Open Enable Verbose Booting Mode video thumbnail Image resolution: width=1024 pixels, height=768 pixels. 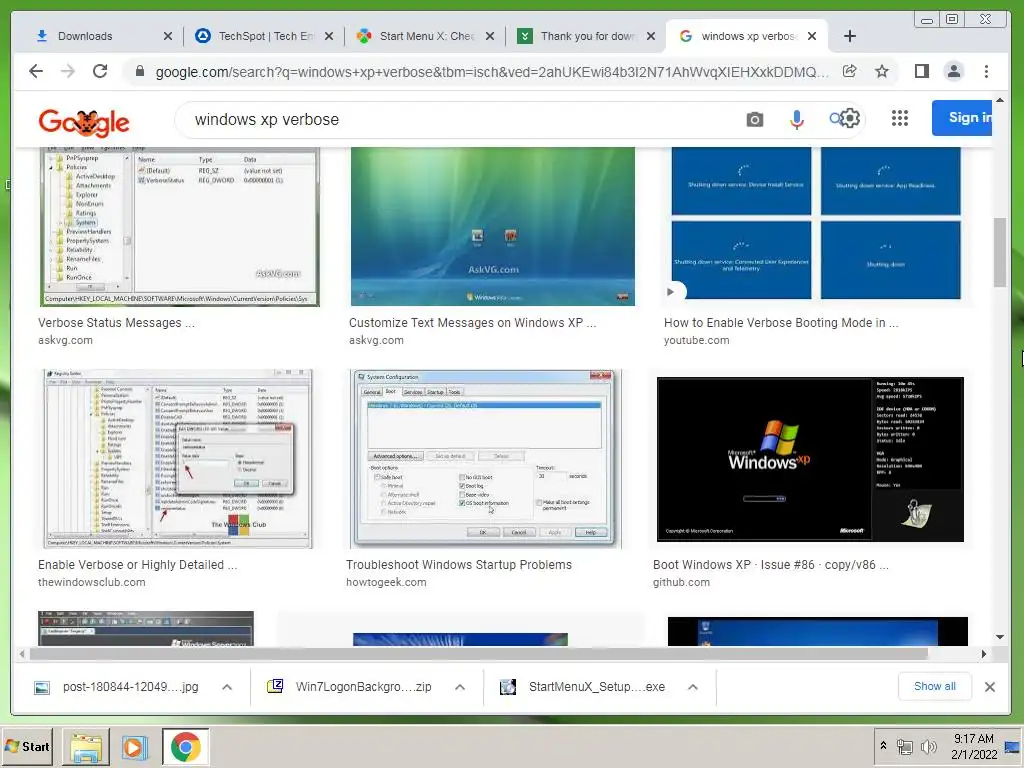[x=816, y=223]
